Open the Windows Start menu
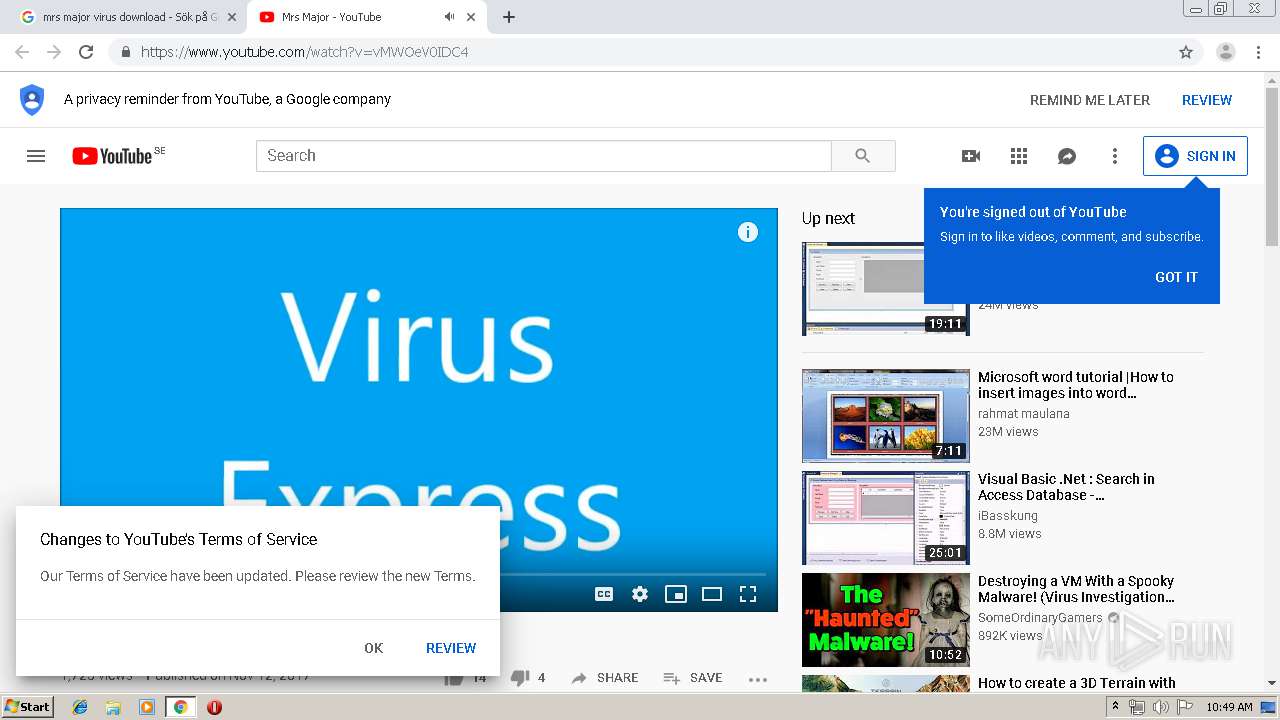 27,706
